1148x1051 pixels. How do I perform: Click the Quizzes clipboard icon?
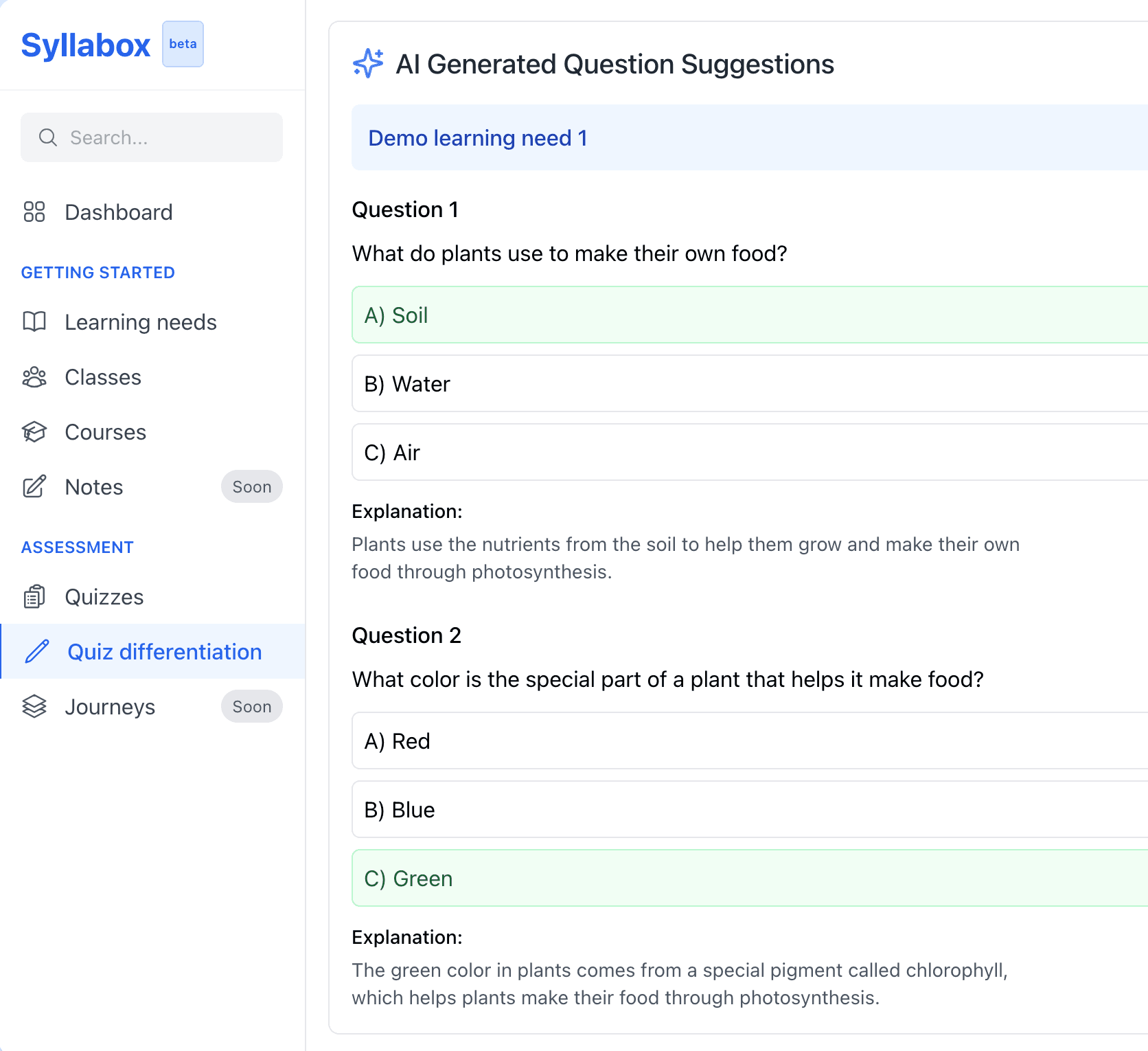(x=34, y=596)
